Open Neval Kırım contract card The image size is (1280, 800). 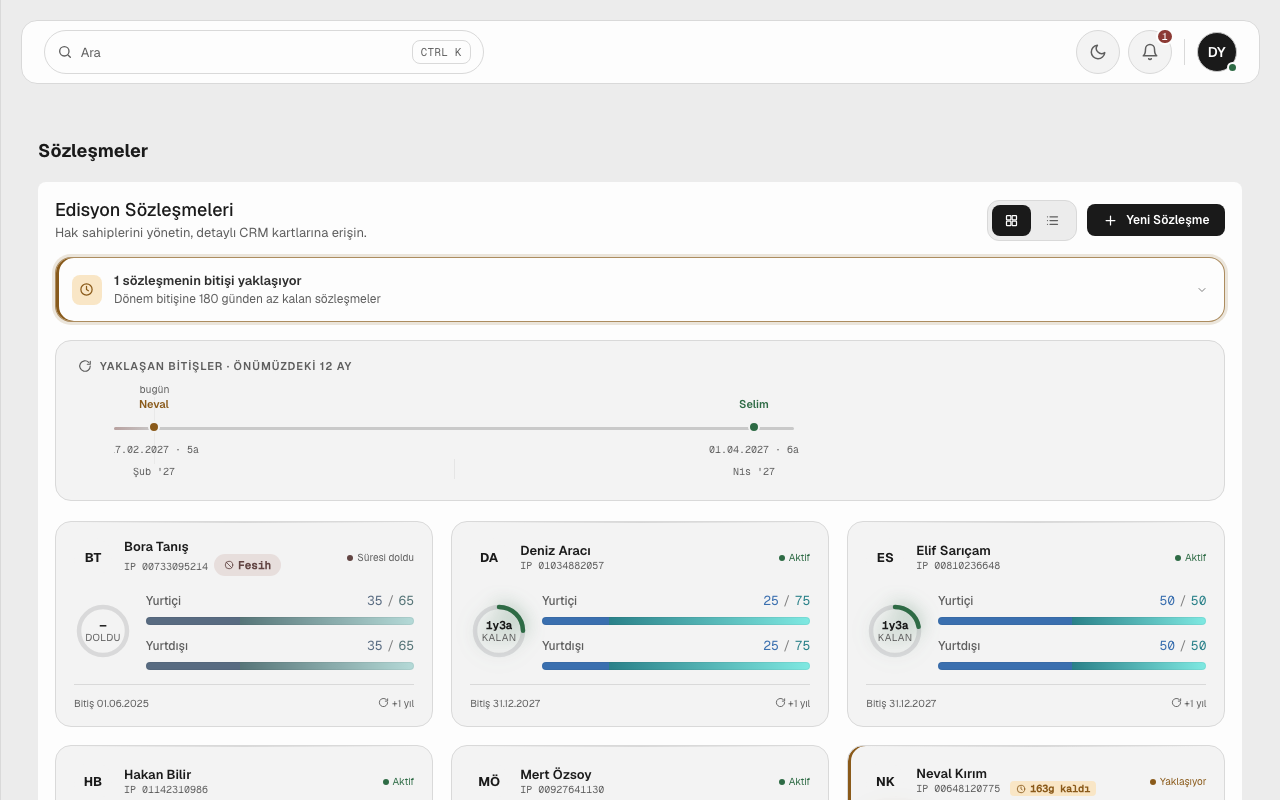(1036, 772)
